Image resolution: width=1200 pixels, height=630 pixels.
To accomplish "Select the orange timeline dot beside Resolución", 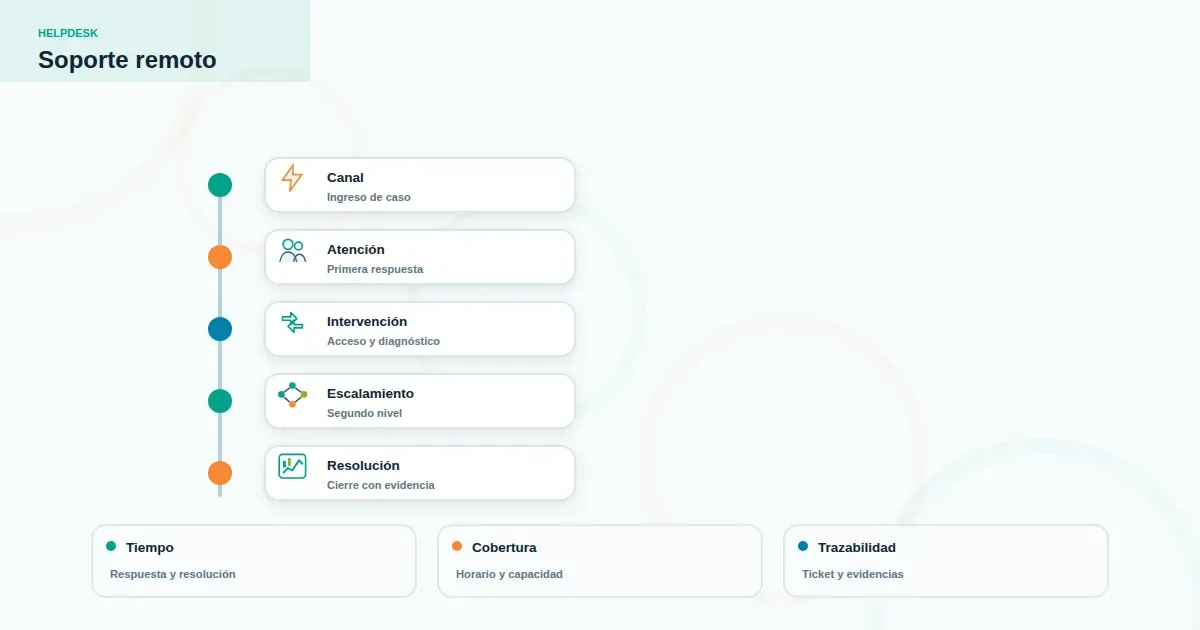I will click(x=220, y=473).
